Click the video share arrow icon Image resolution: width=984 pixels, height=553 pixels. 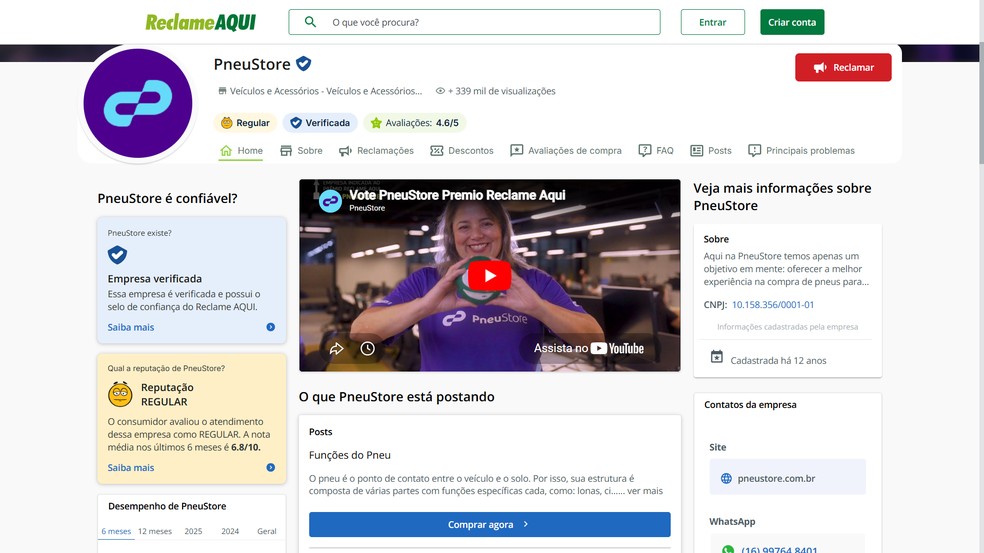coord(336,348)
